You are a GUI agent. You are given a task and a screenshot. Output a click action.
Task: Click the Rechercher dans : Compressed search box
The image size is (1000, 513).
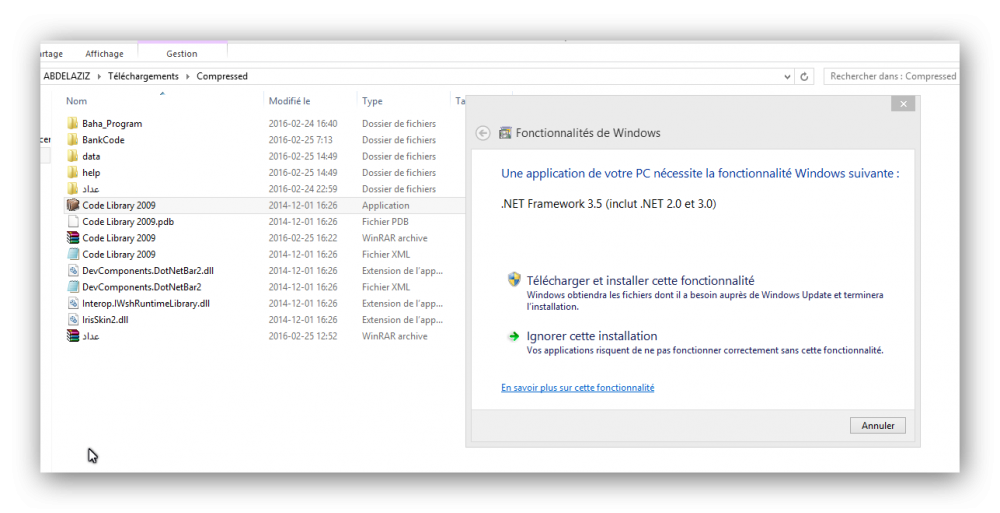coord(892,76)
